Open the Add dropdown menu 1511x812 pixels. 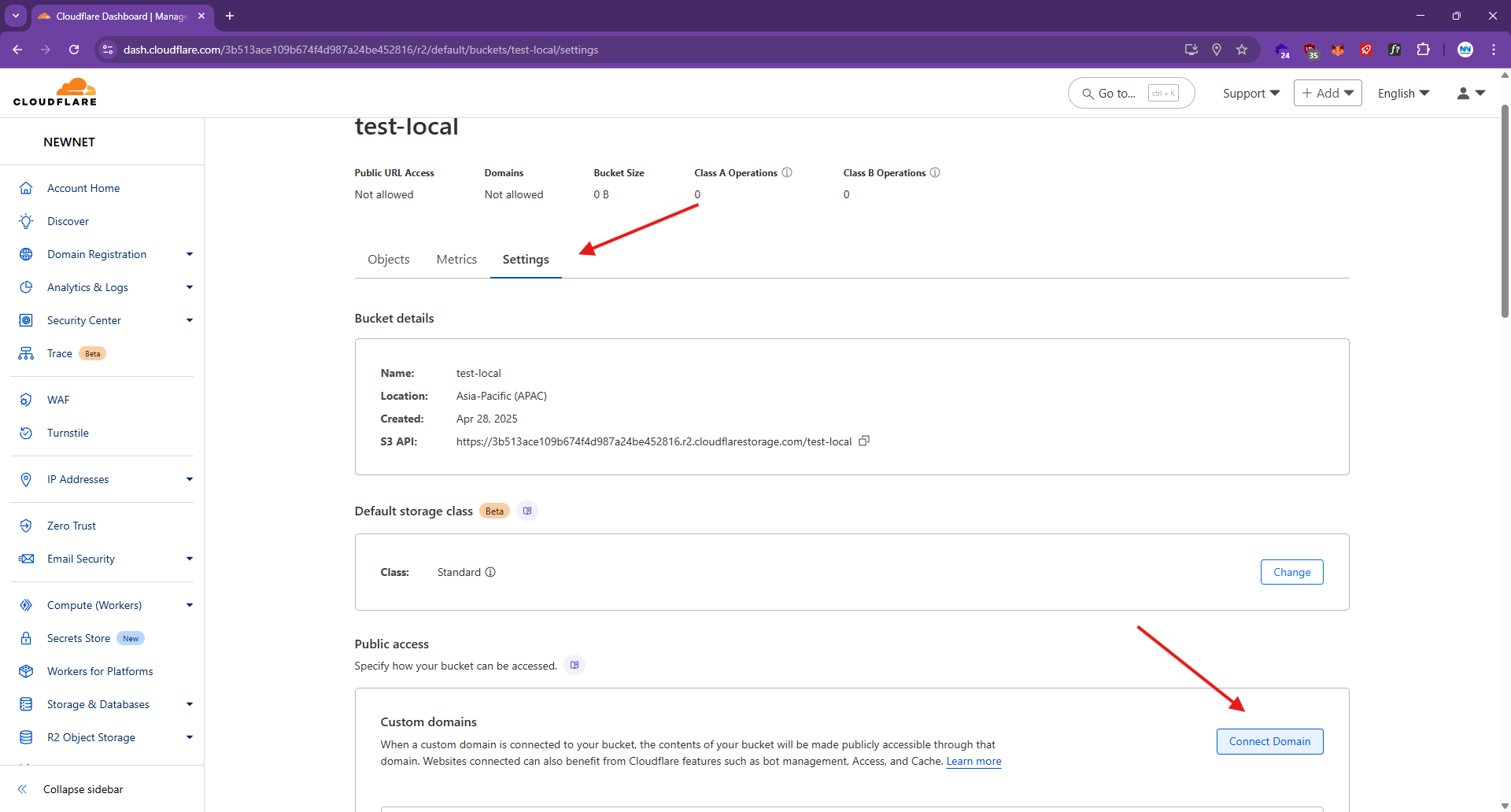click(1328, 93)
